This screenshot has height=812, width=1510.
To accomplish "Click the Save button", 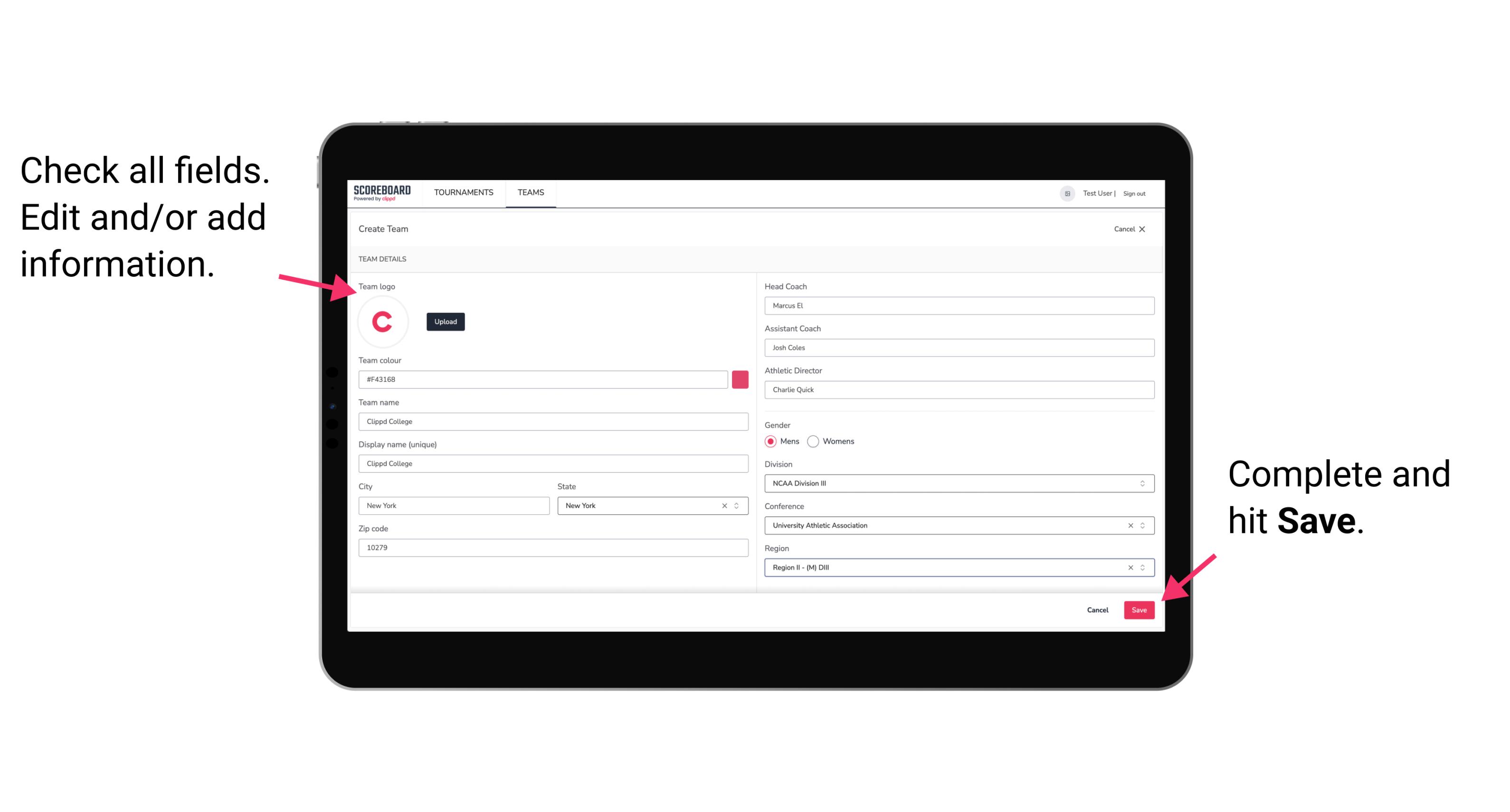I will point(1139,608).
